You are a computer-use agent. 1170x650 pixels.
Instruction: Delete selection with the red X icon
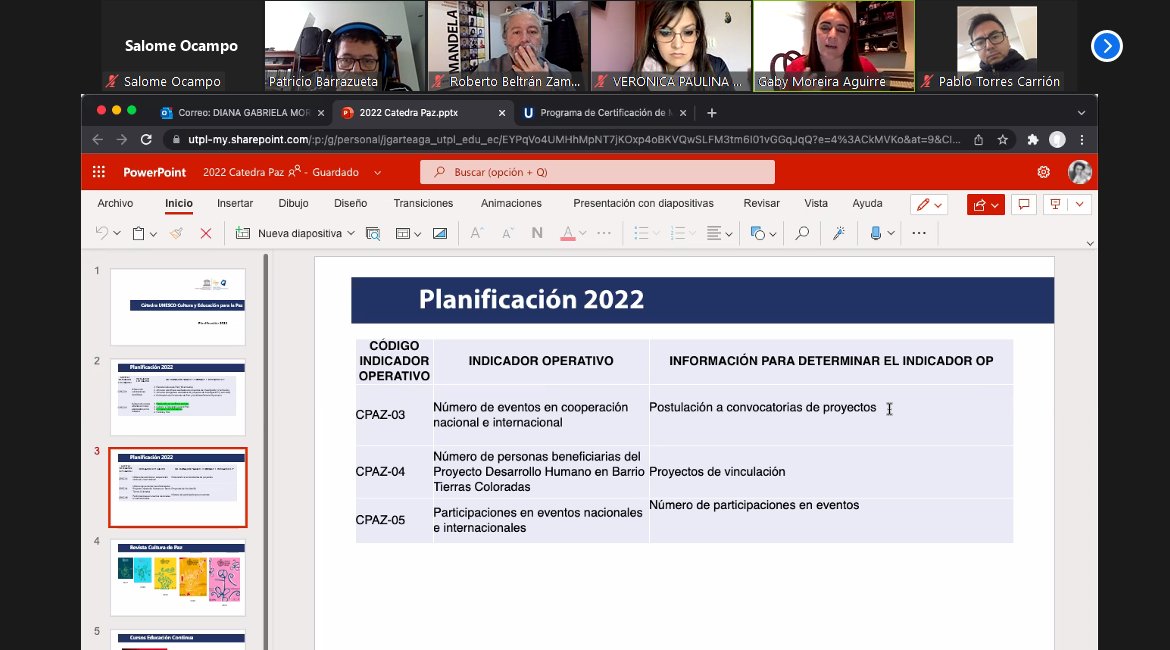click(206, 234)
